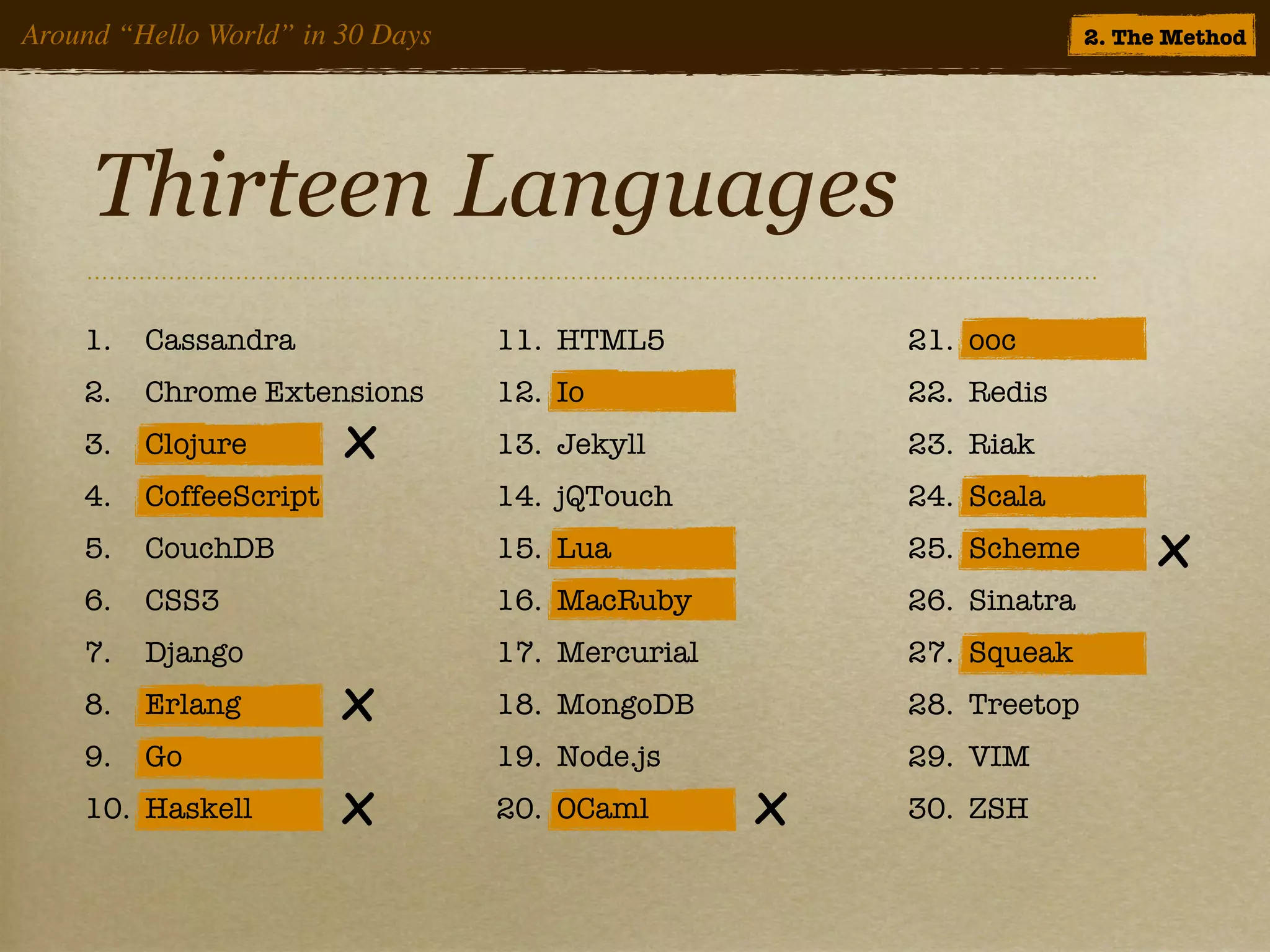Click the highlighted 'Lua' entry

tap(642, 548)
